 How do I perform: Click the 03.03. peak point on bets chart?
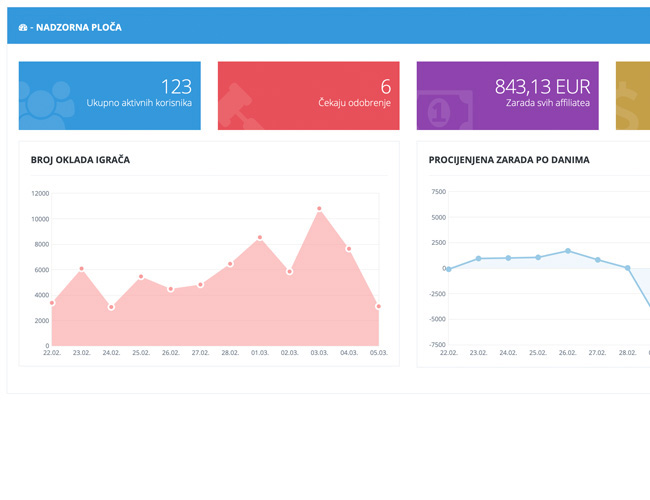pos(319,209)
